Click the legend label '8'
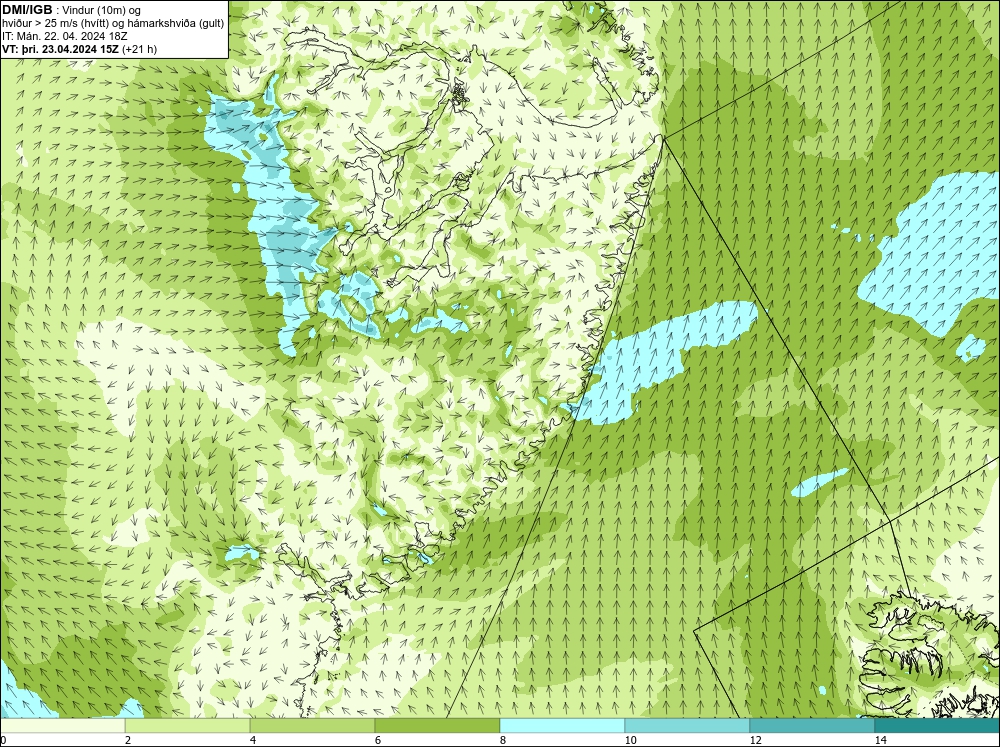 [x=503, y=740]
